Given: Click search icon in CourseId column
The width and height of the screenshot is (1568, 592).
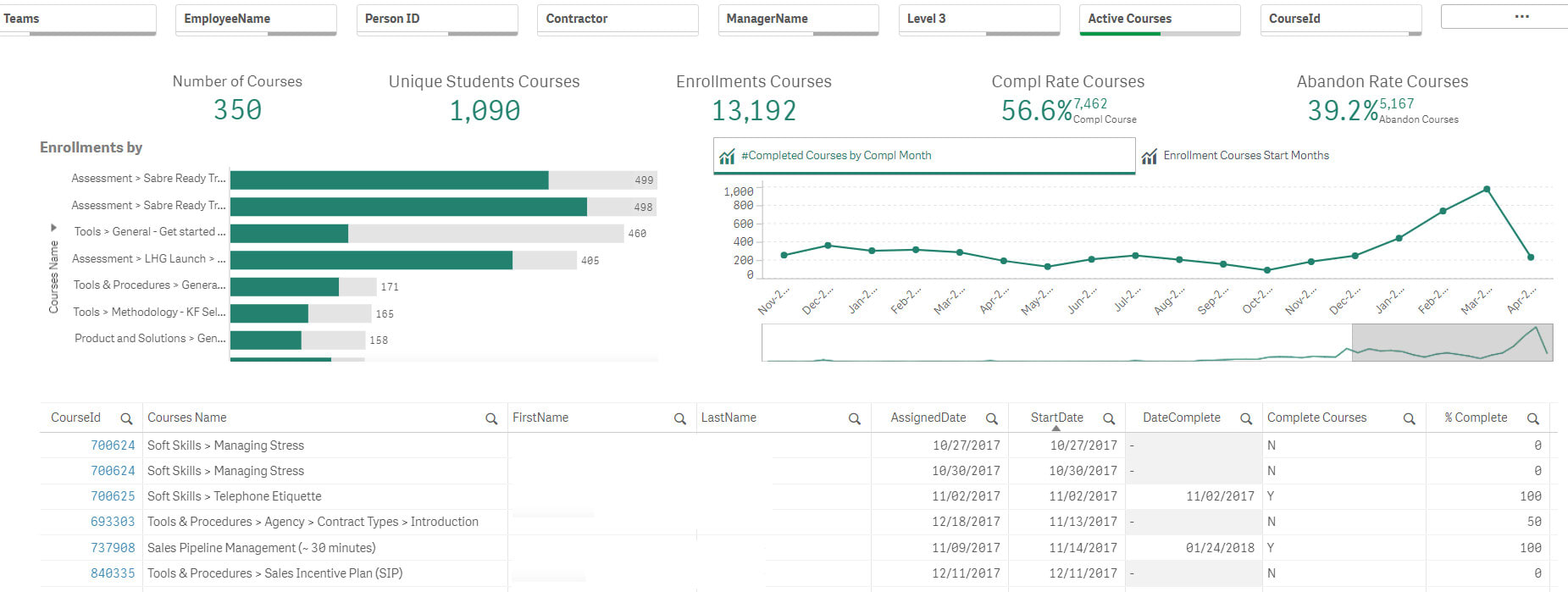Looking at the screenshot, I should pos(126,418).
